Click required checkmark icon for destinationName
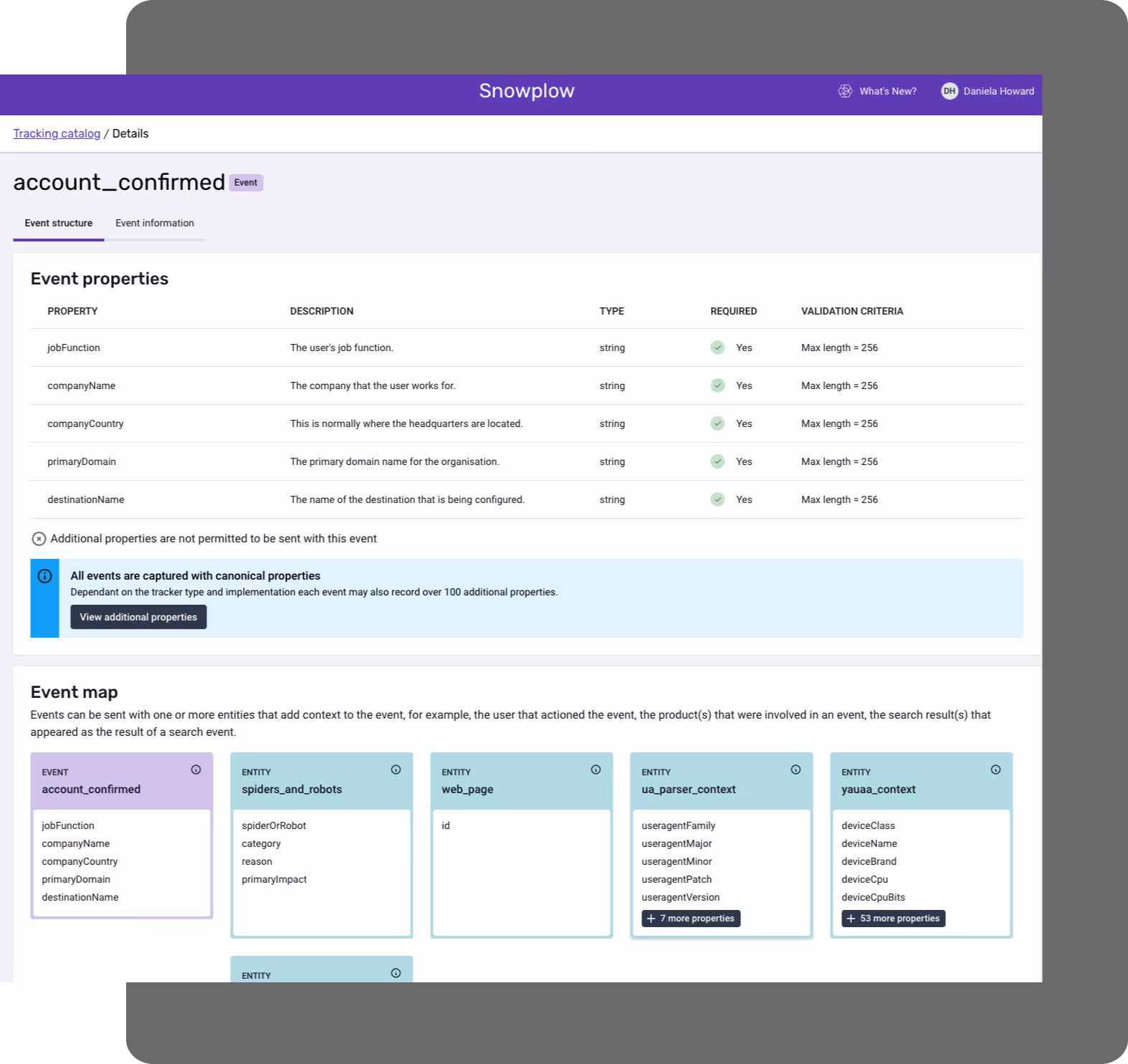 (x=717, y=499)
